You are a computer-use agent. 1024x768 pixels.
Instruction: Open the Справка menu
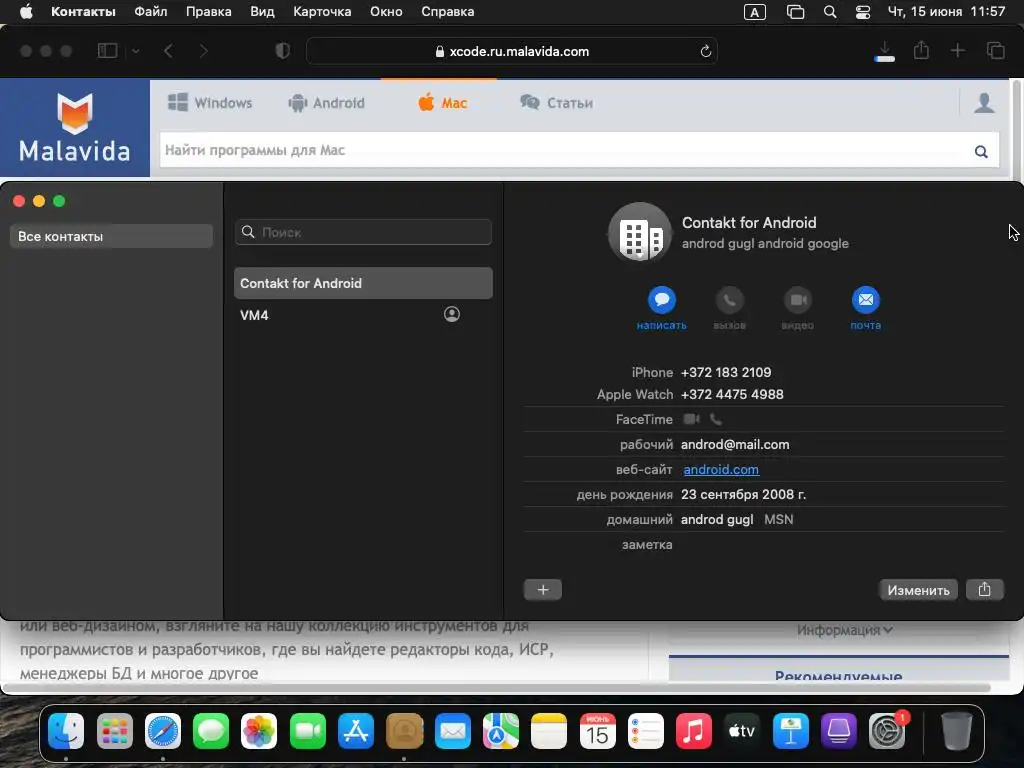pos(447,12)
